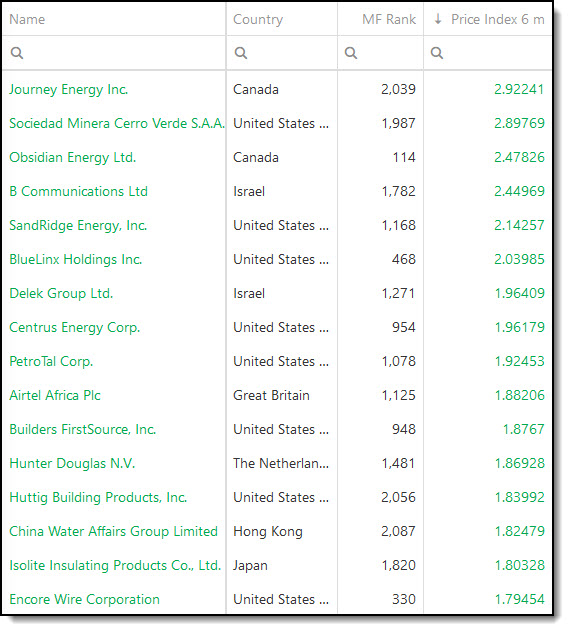Select MF Rank value 954

404,327
